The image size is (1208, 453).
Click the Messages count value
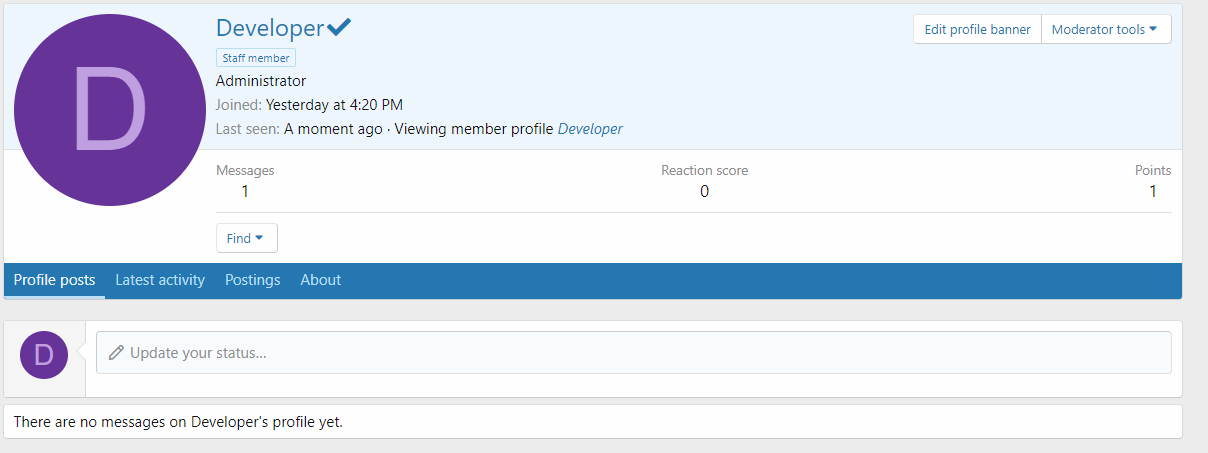click(x=245, y=191)
